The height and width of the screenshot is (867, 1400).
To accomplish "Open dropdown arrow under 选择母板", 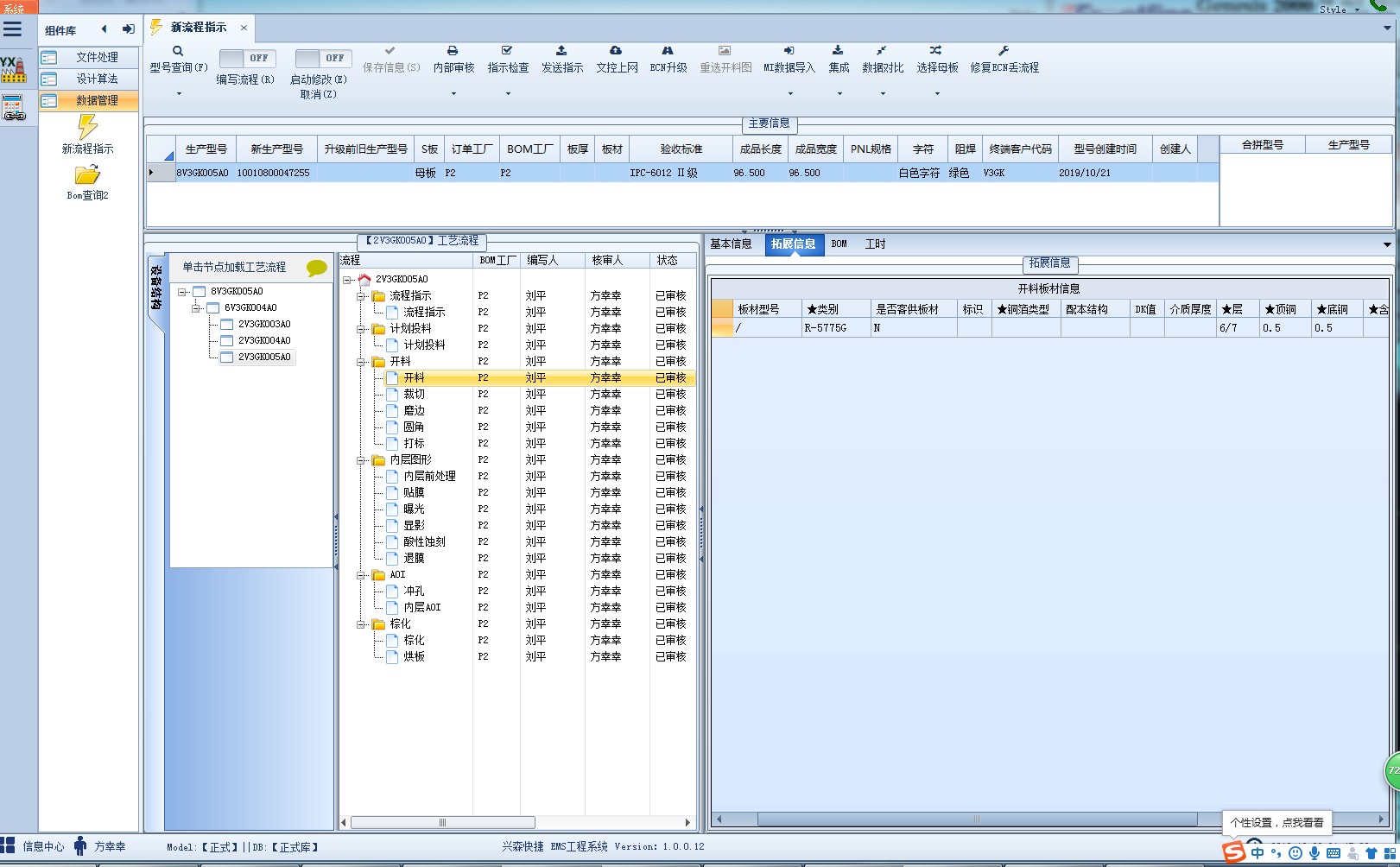I will (937, 93).
